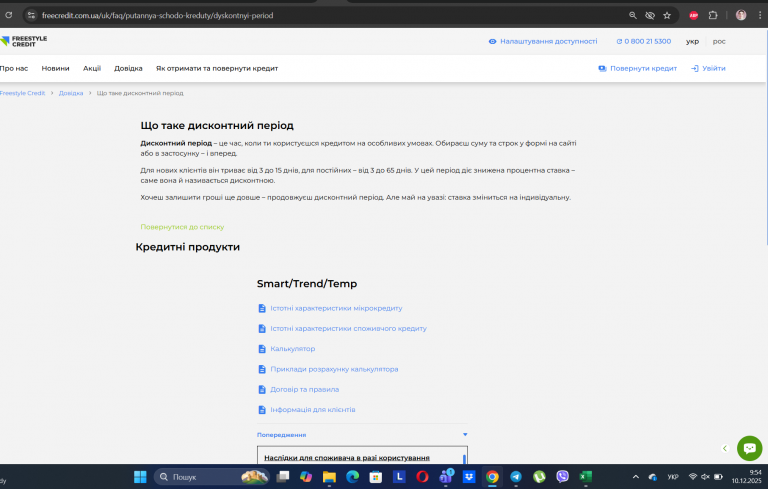Click document icon beside Договір та правила
The height and width of the screenshot is (489, 768).
(262, 389)
